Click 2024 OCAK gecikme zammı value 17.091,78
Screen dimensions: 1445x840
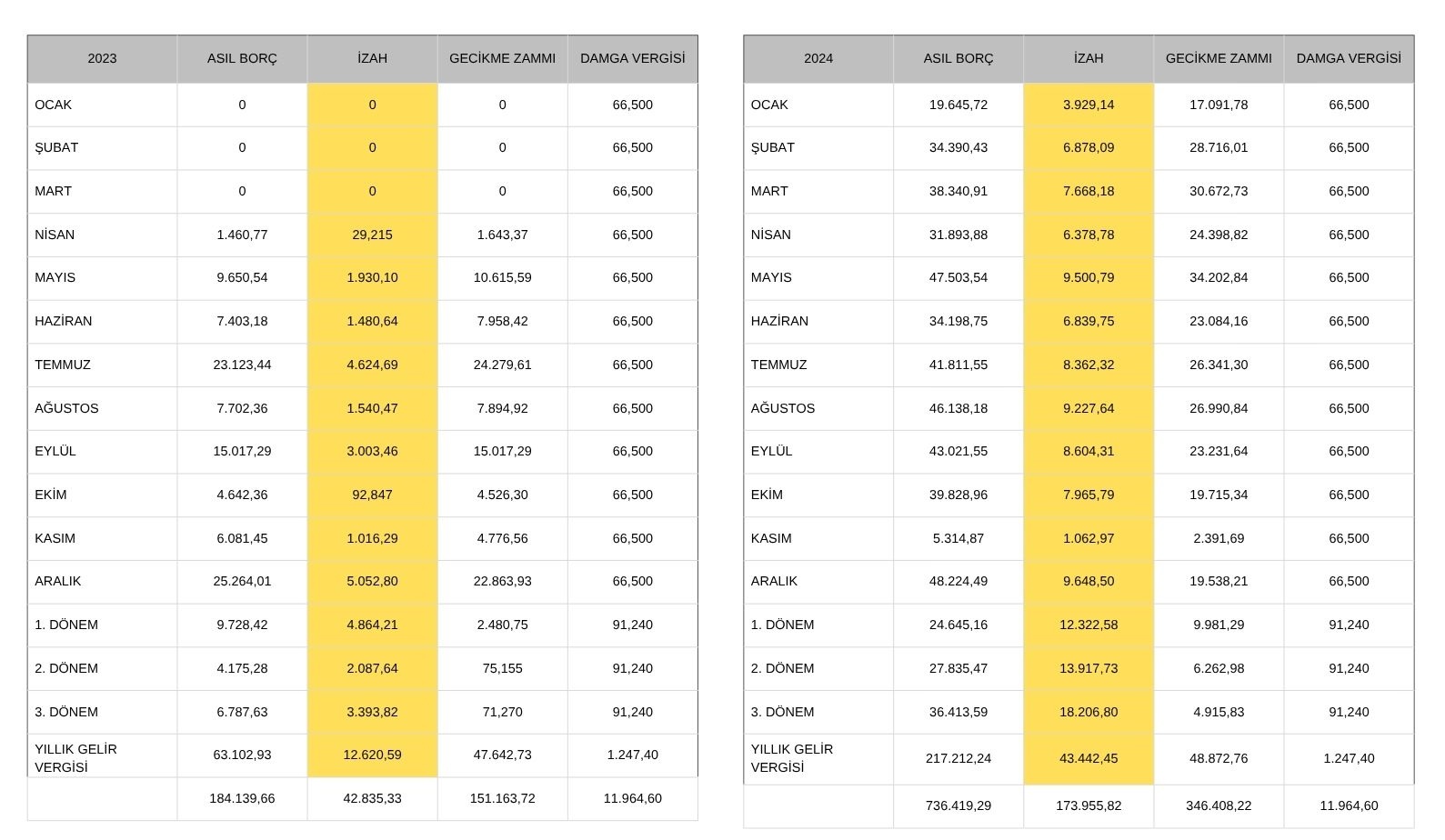tap(1219, 105)
